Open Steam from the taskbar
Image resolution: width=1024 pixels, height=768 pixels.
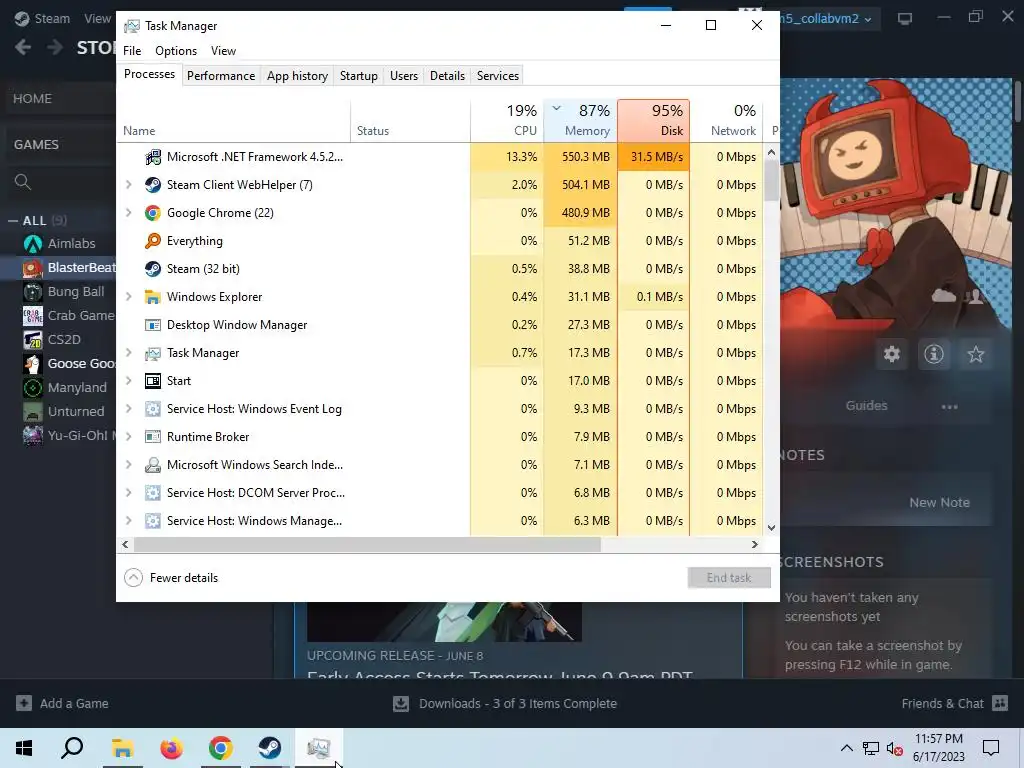(270, 748)
